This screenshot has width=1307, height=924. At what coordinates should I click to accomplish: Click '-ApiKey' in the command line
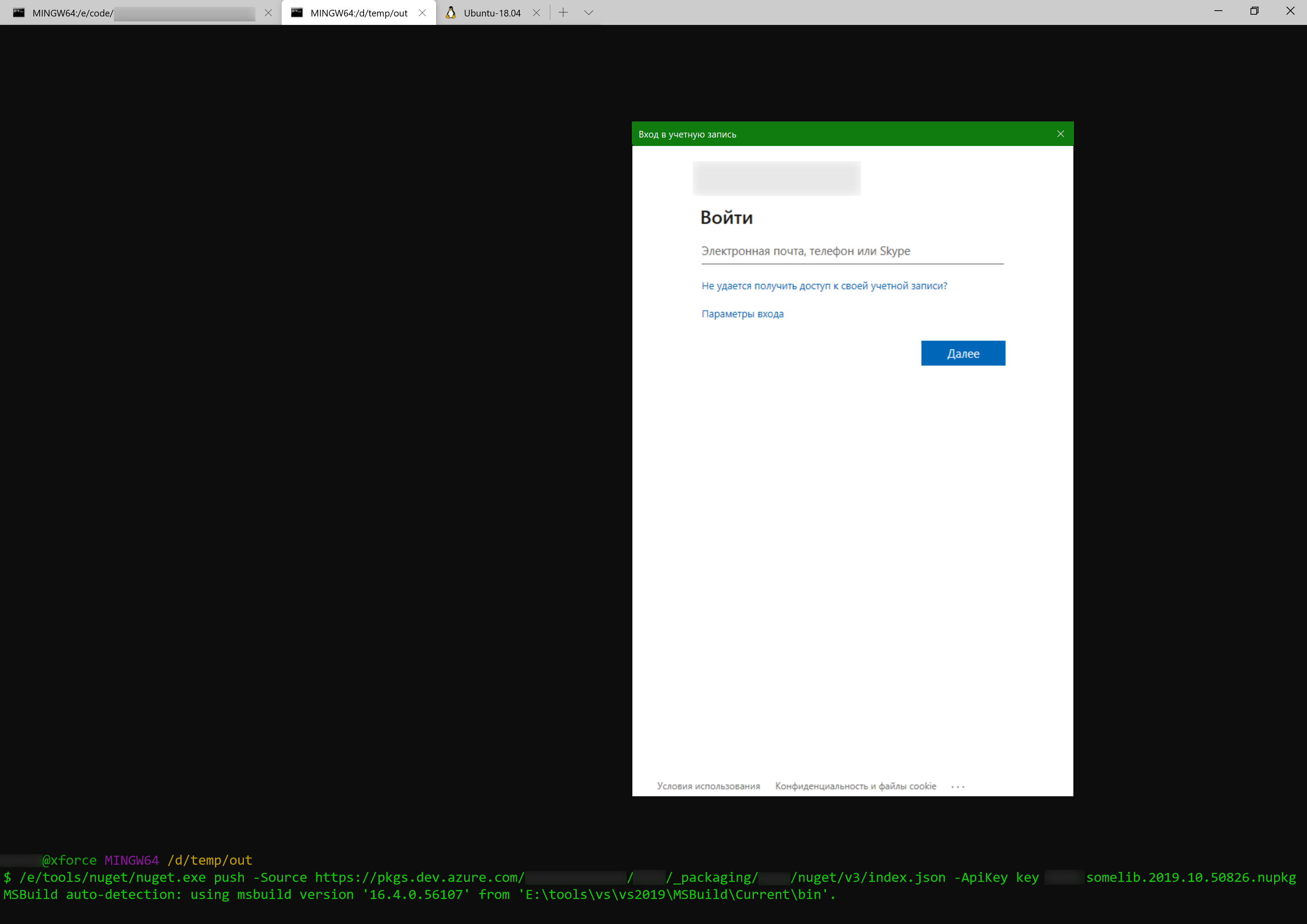(x=981, y=877)
